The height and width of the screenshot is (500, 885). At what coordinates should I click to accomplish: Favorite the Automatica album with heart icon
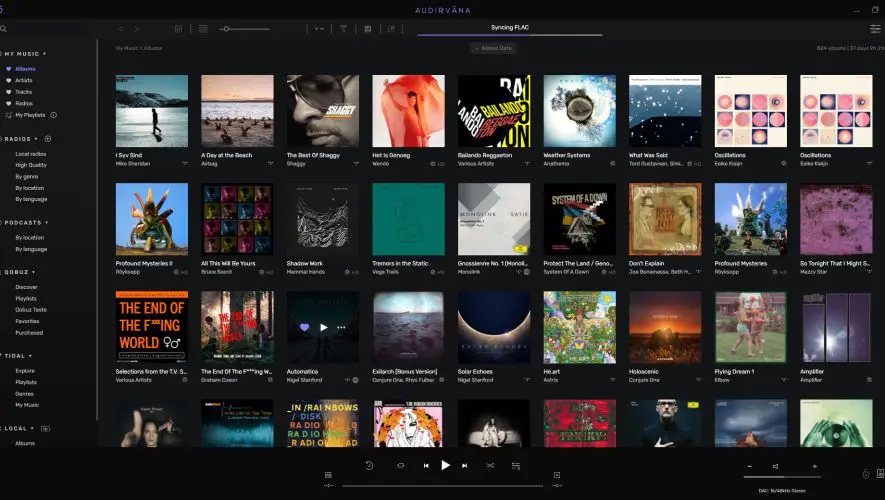(x=304, y=327)
